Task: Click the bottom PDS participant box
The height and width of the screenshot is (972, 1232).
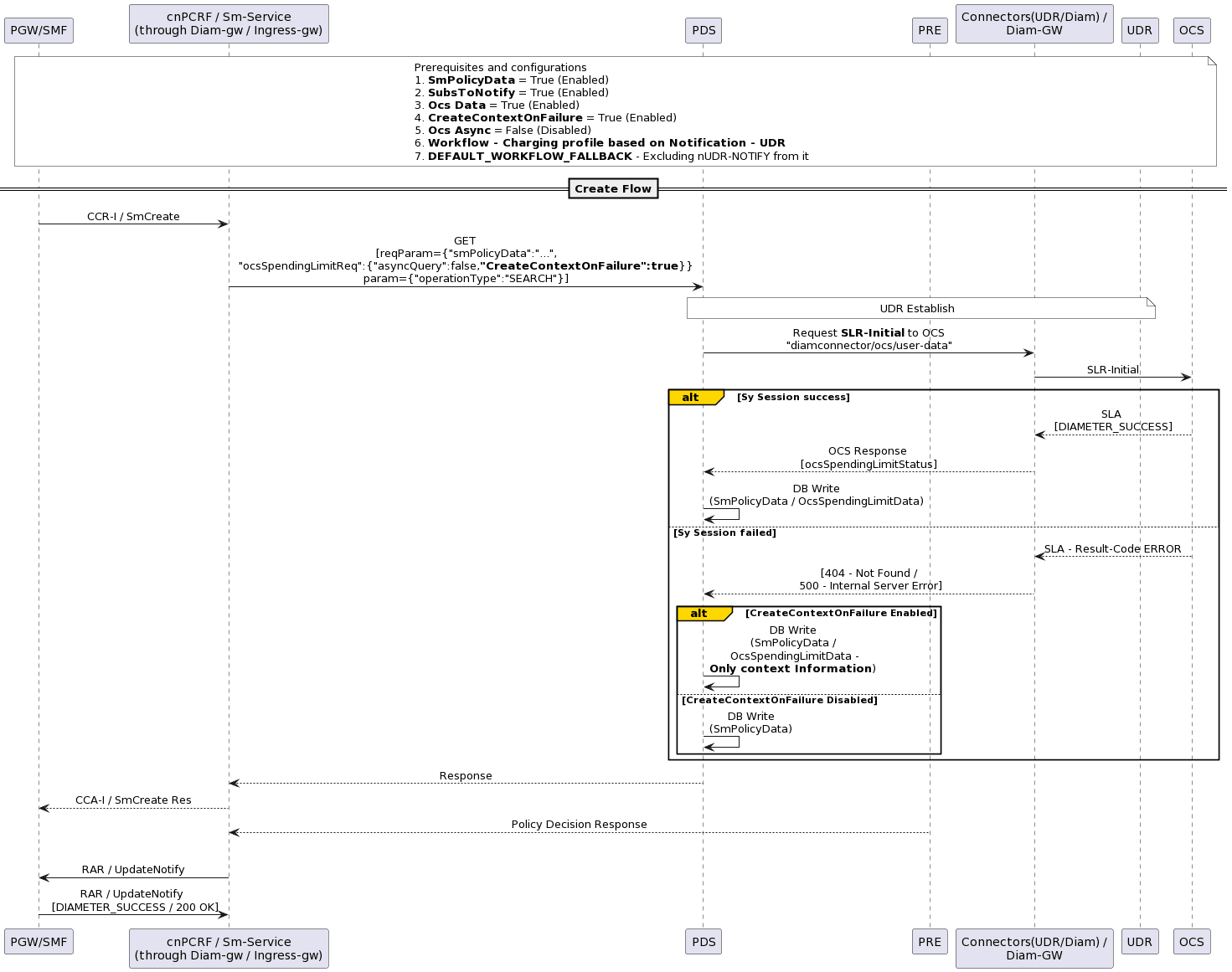Action: 703,942
